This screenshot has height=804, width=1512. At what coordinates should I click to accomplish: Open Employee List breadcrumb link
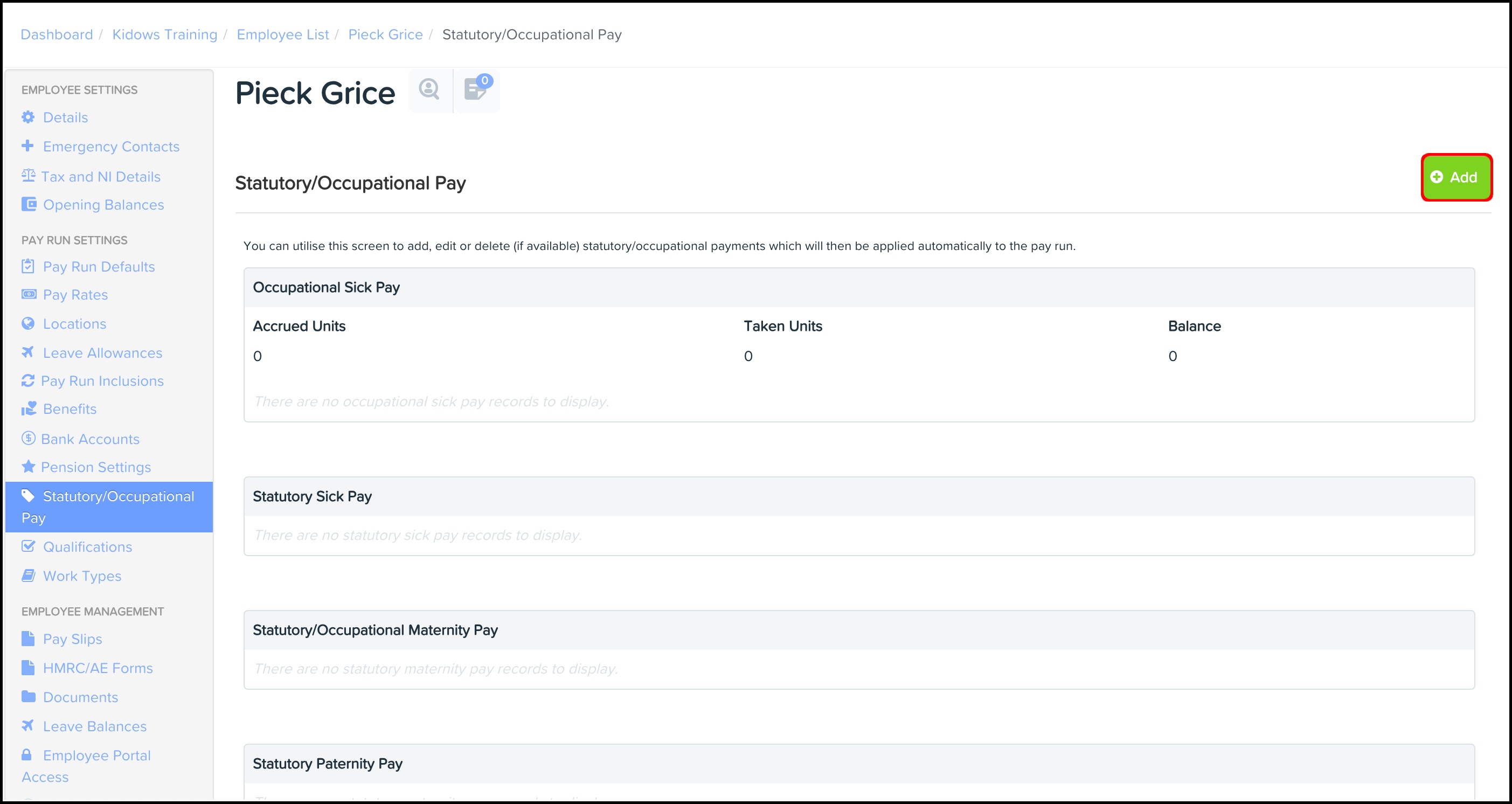282,34
